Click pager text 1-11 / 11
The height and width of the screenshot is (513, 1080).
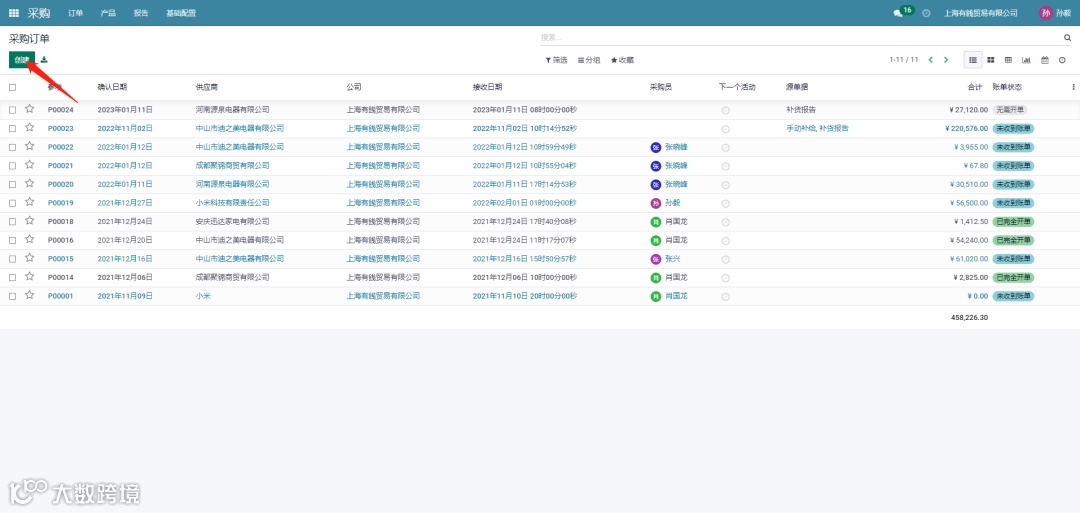(x=904, y=60)
